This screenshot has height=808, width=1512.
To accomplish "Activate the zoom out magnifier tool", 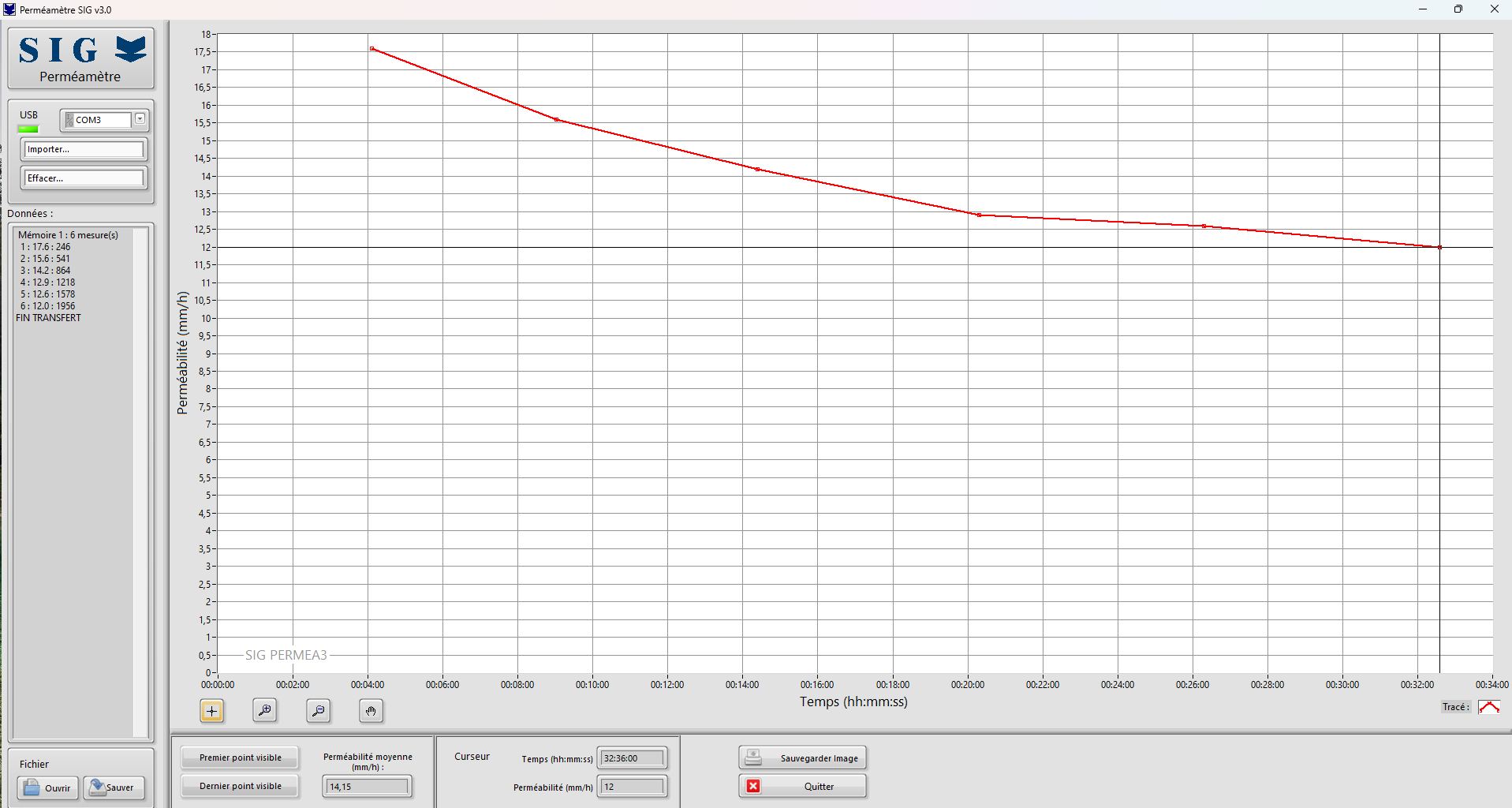I will (x=318, y=711).
